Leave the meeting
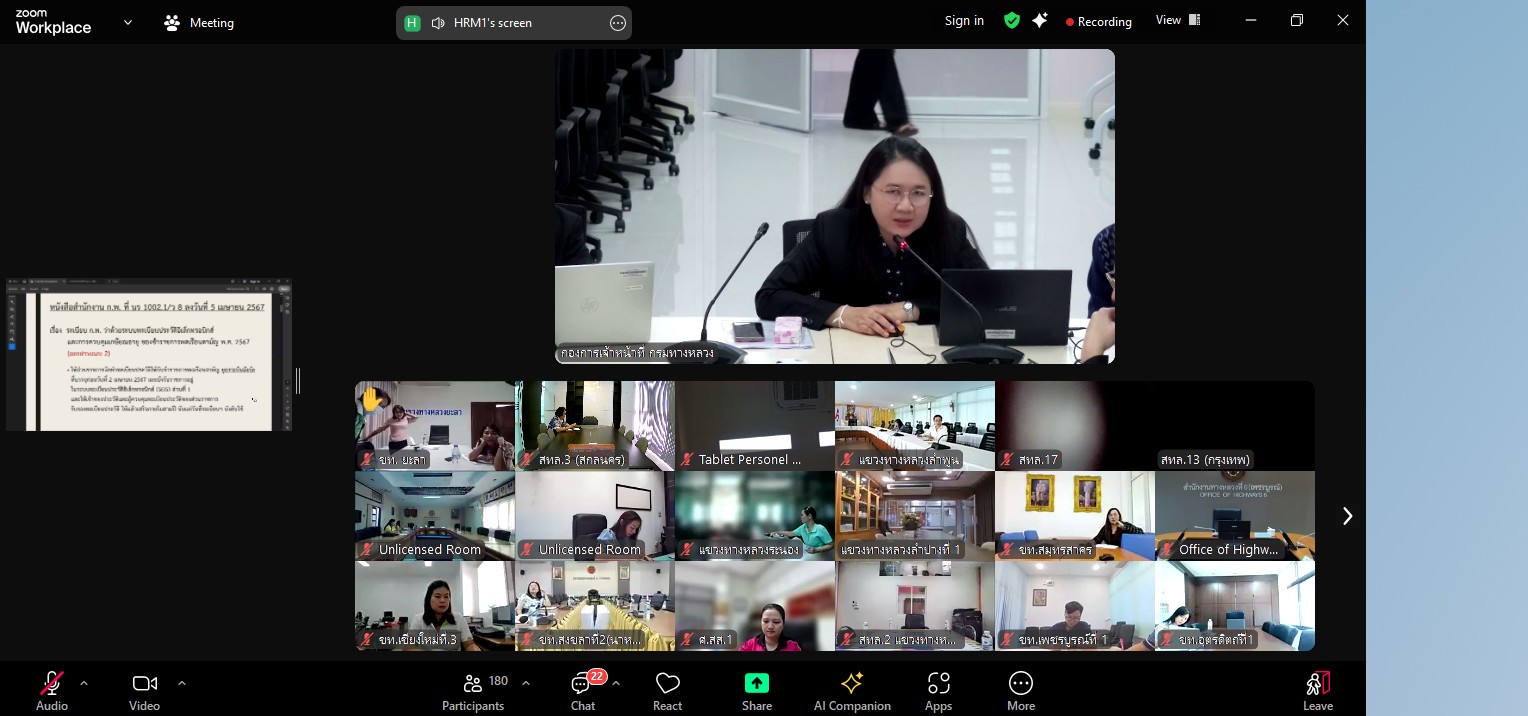Screen dimensions: 1528x716 pyautogui.click(x=1317, y=690)
